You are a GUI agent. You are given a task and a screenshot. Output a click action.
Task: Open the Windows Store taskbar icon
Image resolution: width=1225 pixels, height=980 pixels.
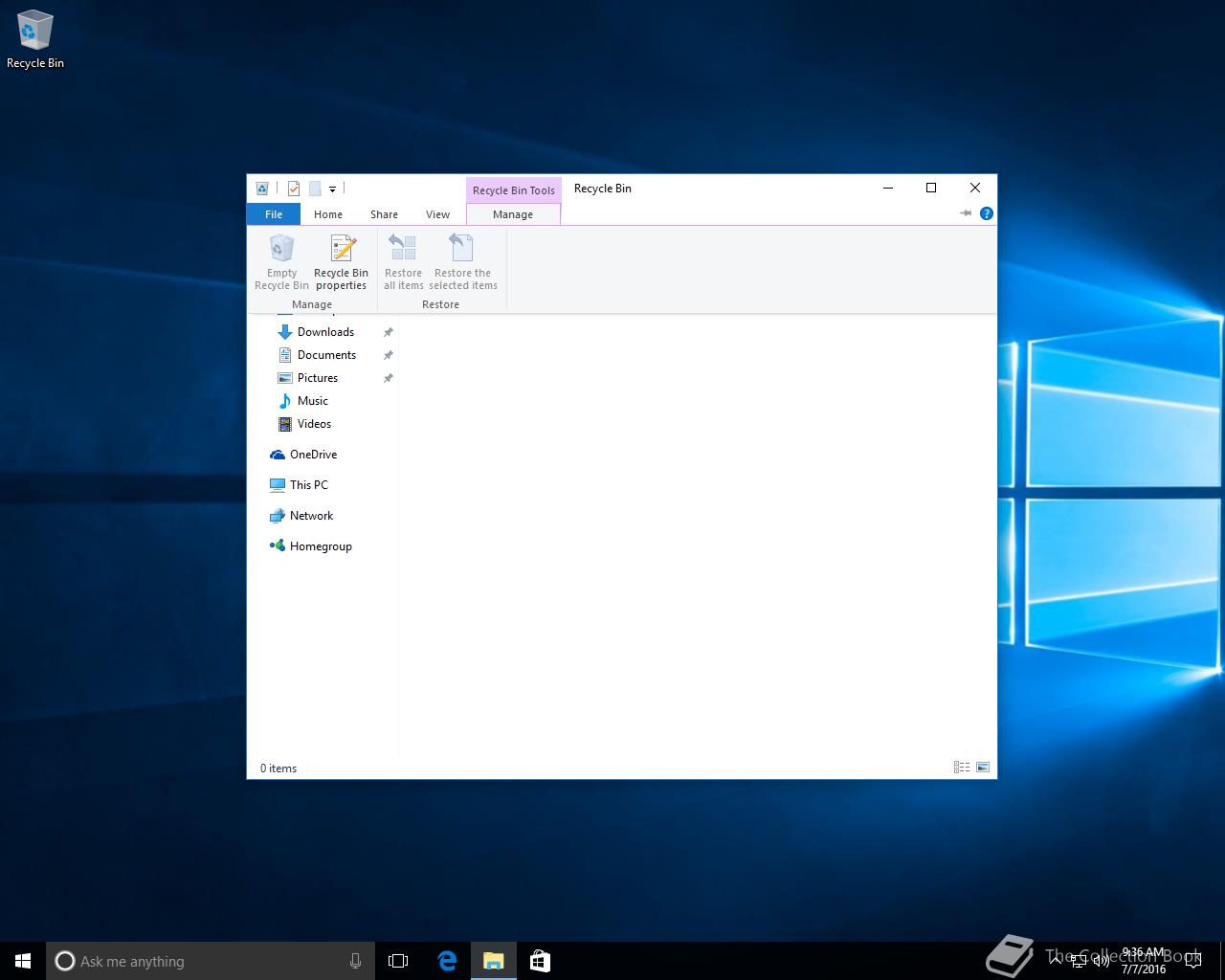coord(540,961)
